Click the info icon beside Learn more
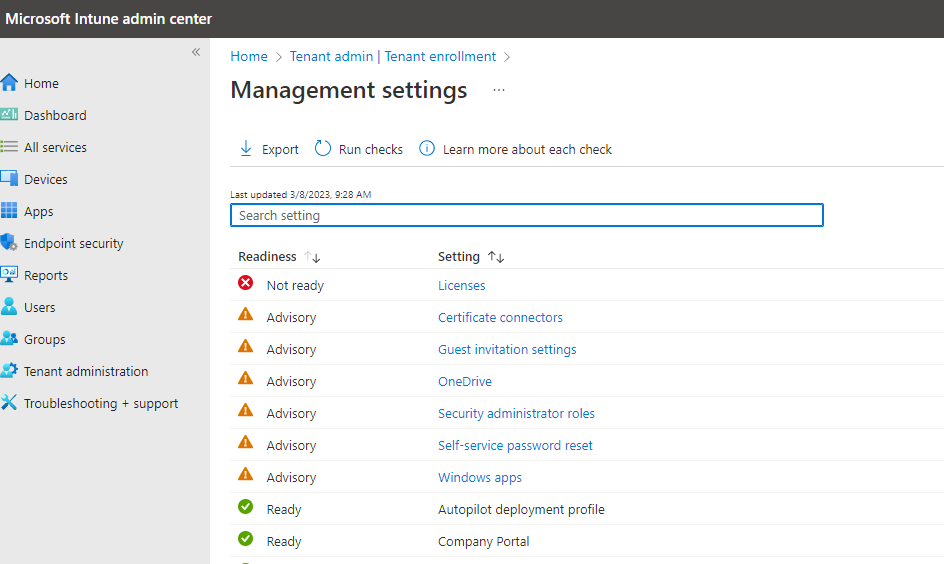This screenshot has height=564, width=944. coord(427,148)
